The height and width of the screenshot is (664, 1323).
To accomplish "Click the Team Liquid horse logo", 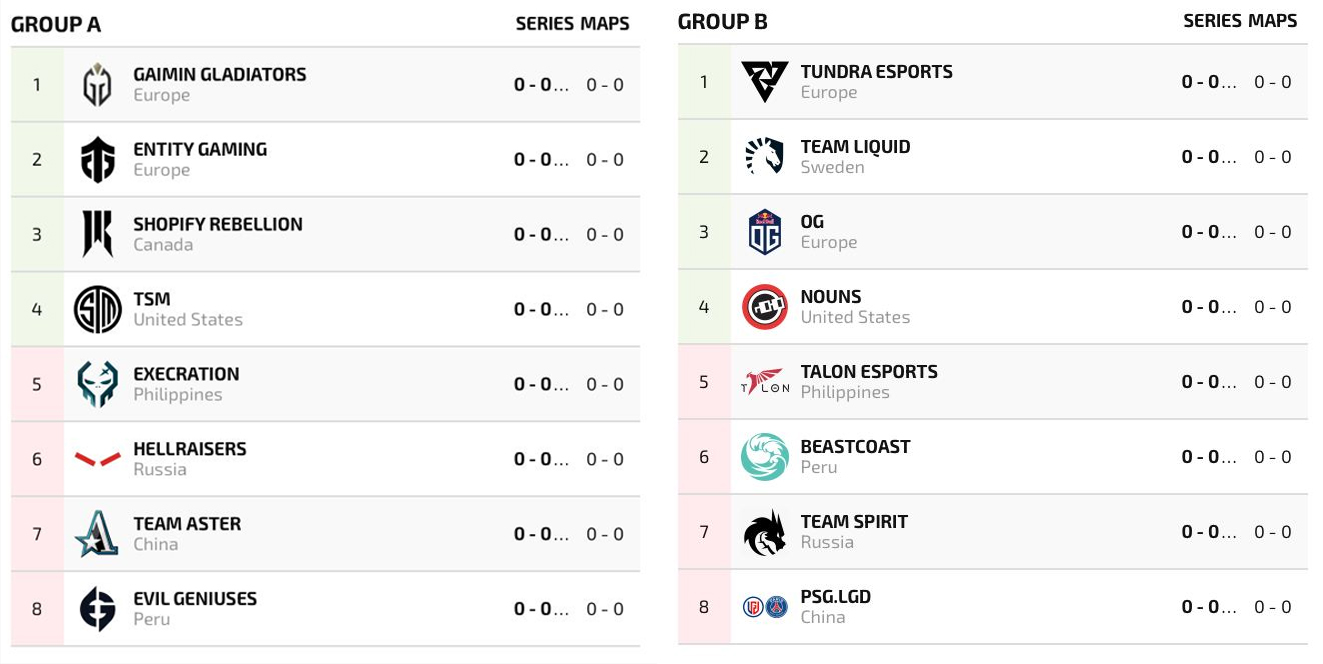I will (x=765, y=157).
